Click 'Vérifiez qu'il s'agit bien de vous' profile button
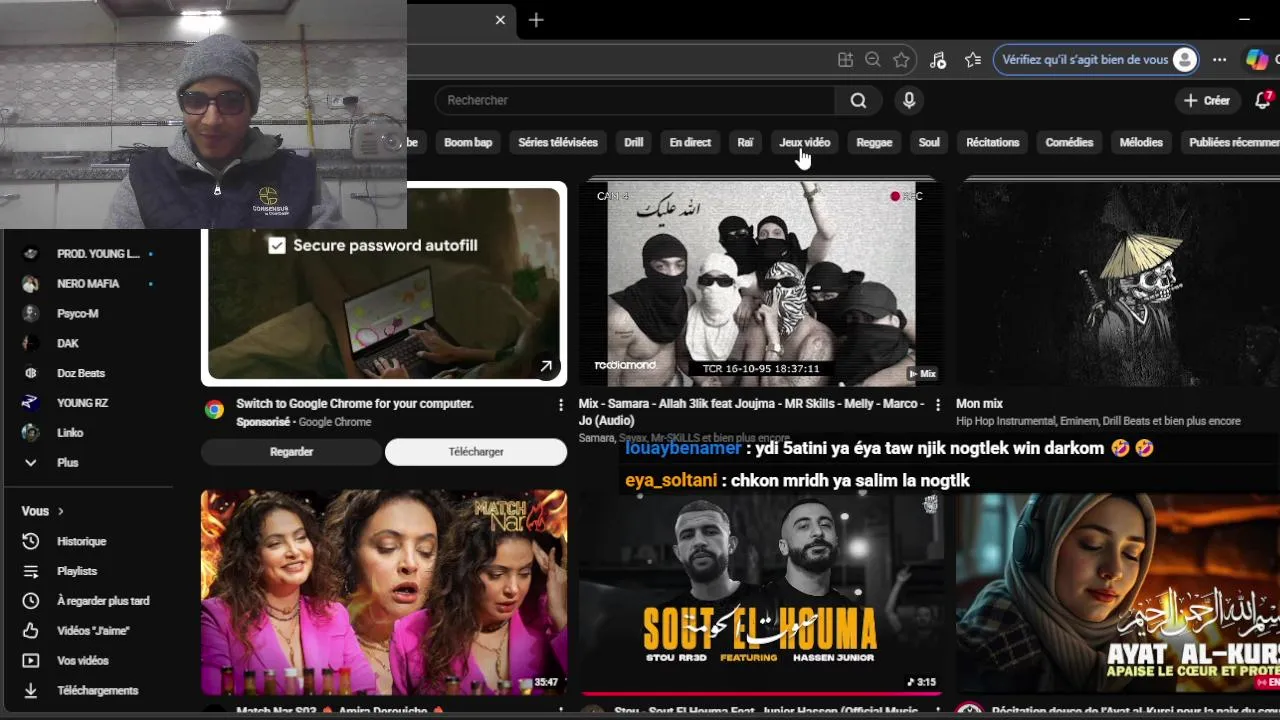The image size is (1280, 720). (x=1096, y=60)
